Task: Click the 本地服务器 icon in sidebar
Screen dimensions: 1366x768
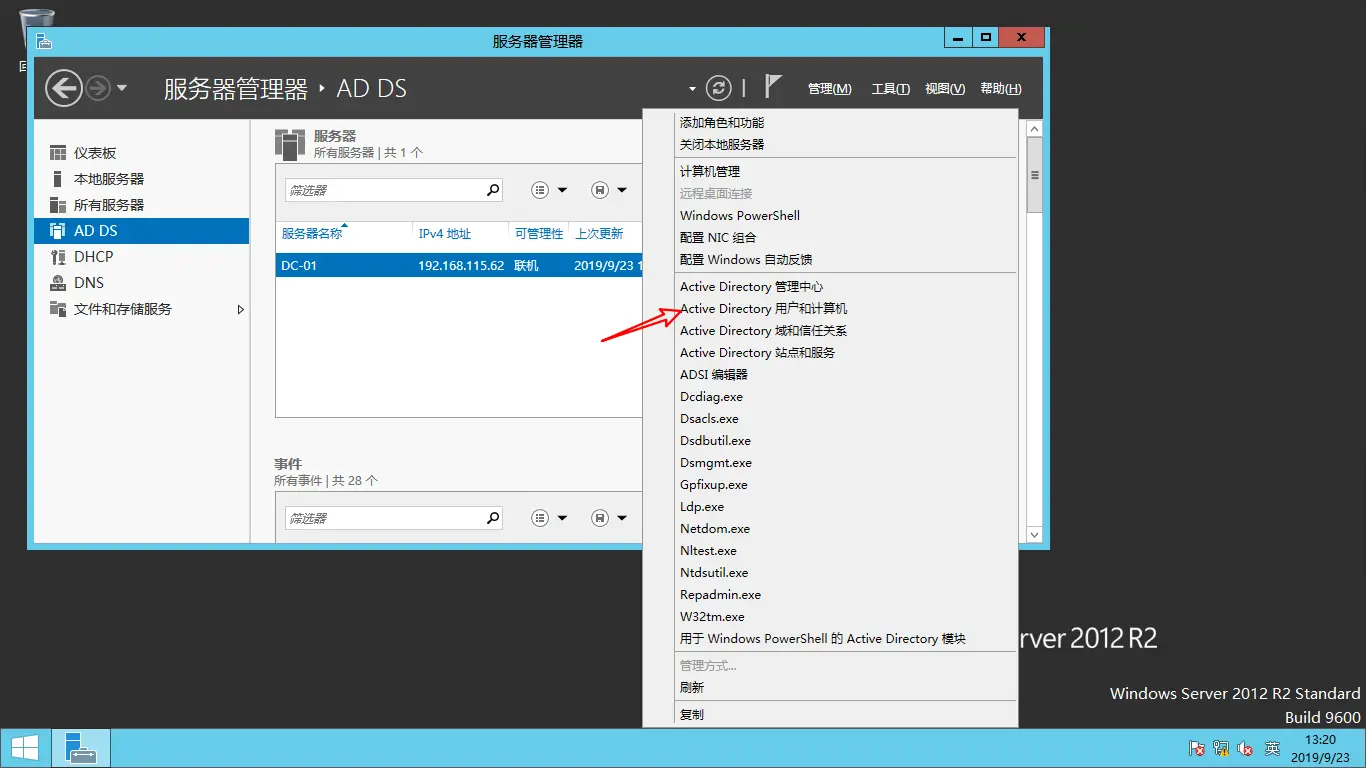Action: click(58, 179)
